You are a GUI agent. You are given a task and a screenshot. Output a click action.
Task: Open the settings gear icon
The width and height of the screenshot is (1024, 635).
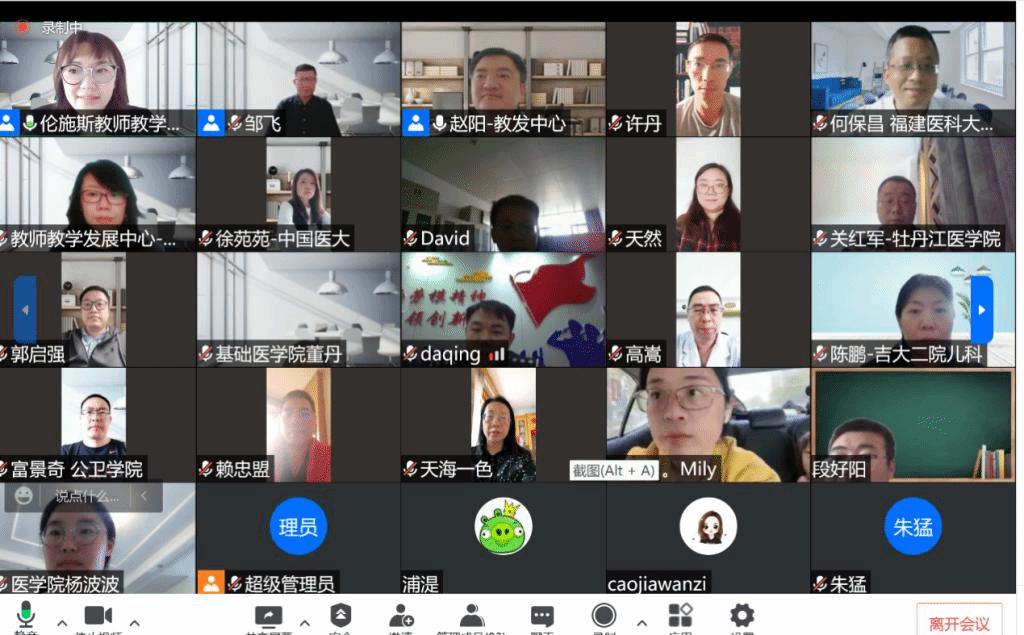pyautogui.click(x=741, y=616)
